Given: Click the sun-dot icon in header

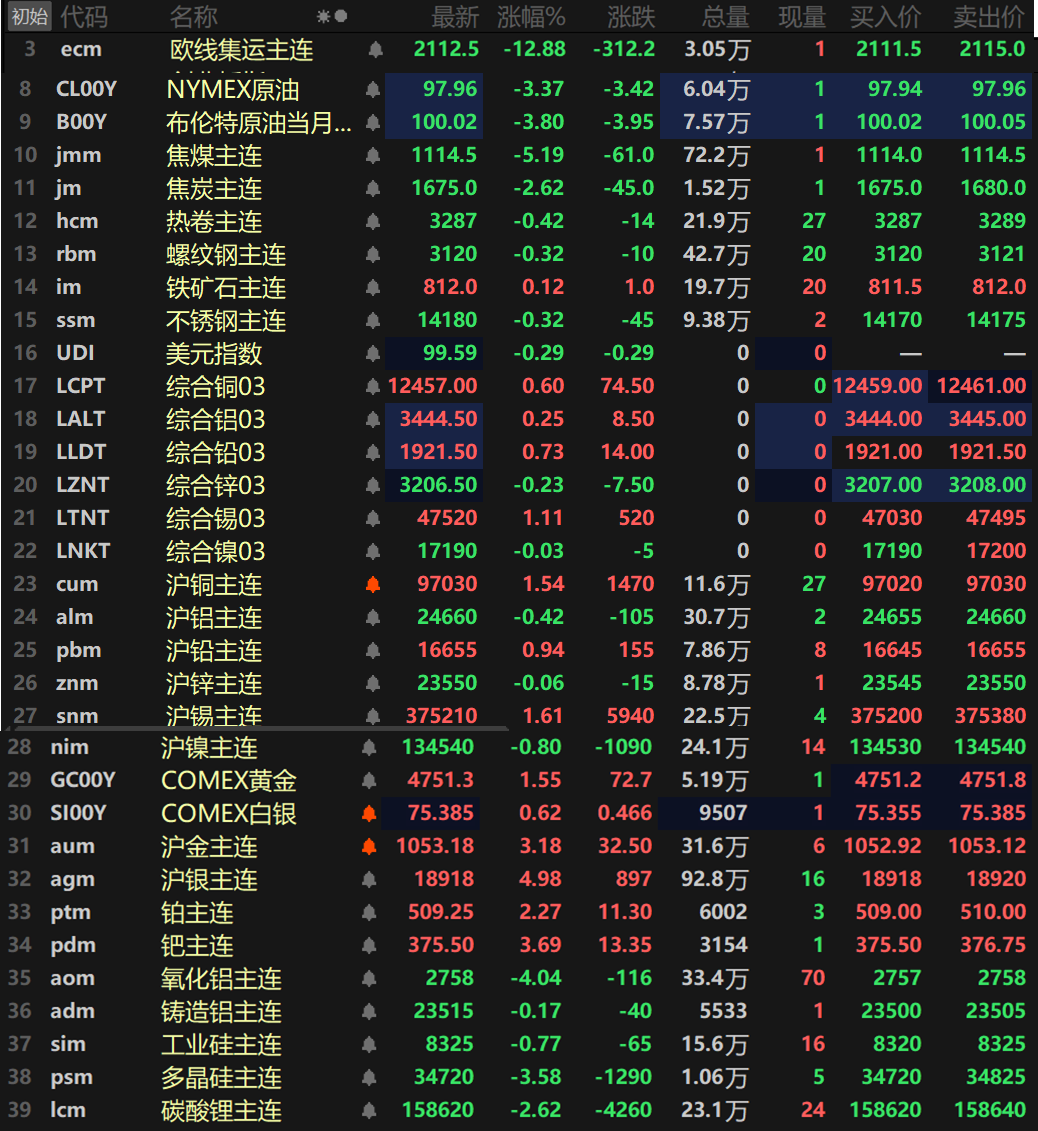Looking at the screenshot, I should (x=332, y=16).
